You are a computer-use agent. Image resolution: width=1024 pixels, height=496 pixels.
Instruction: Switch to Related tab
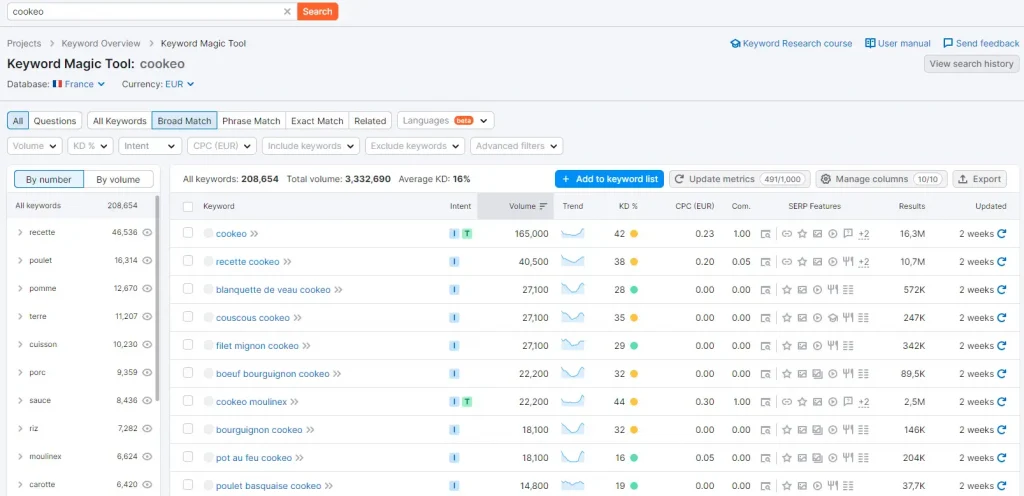tap(370, 121)
